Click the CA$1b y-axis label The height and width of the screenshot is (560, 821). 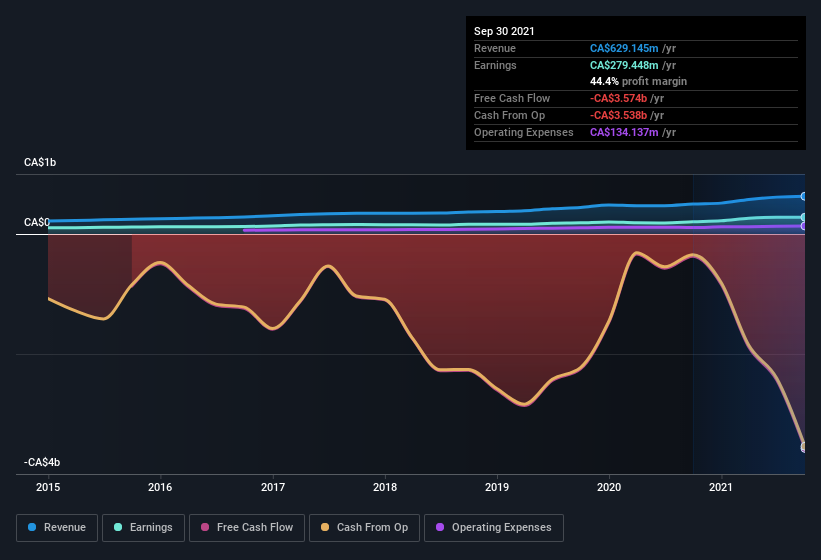[x=40, y=162]
